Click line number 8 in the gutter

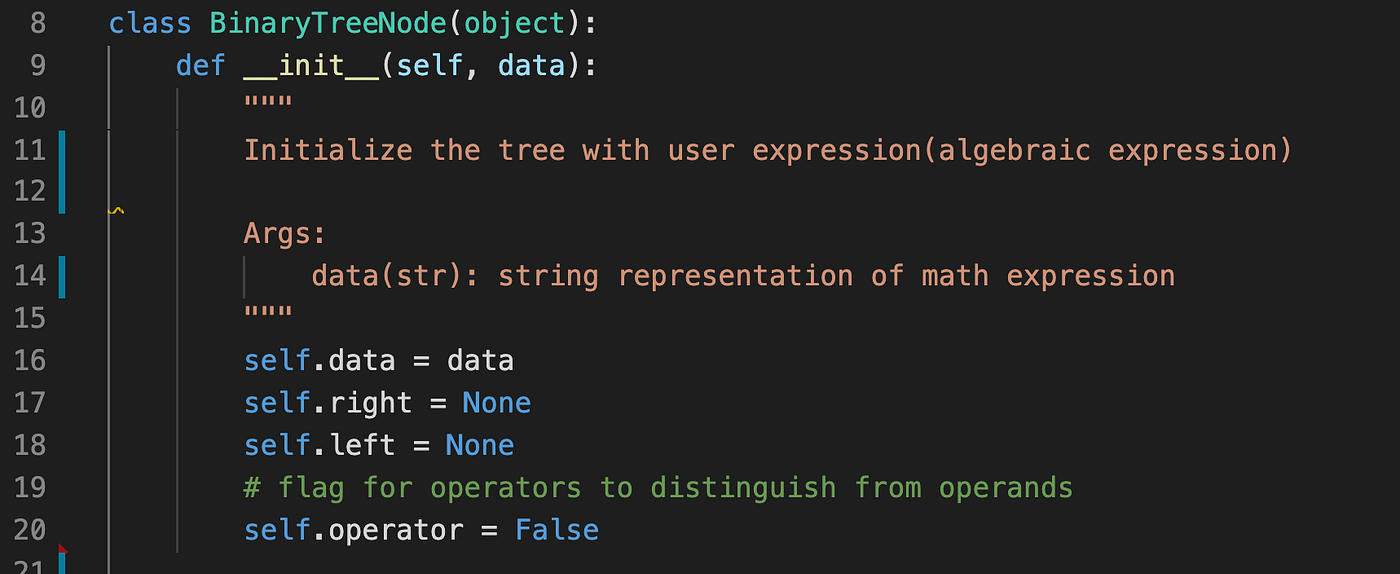[x=37, y=23]
